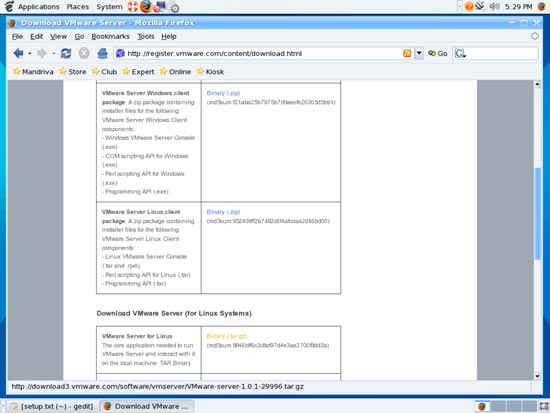550x413 pixels.
Task: Click the URL address input field
Action: coord(264,53)
